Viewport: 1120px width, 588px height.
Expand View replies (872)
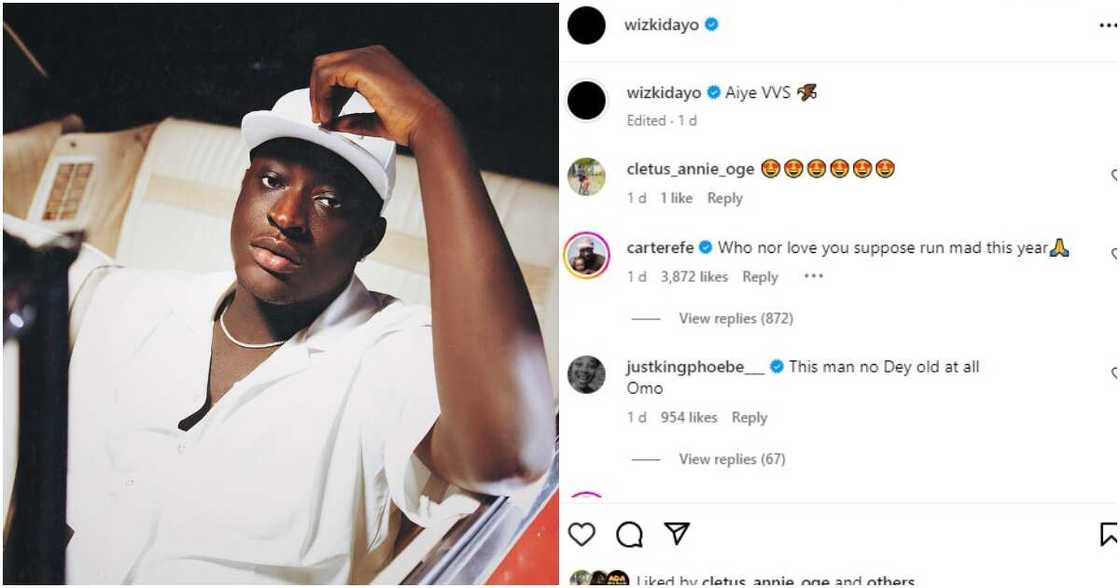735,319
